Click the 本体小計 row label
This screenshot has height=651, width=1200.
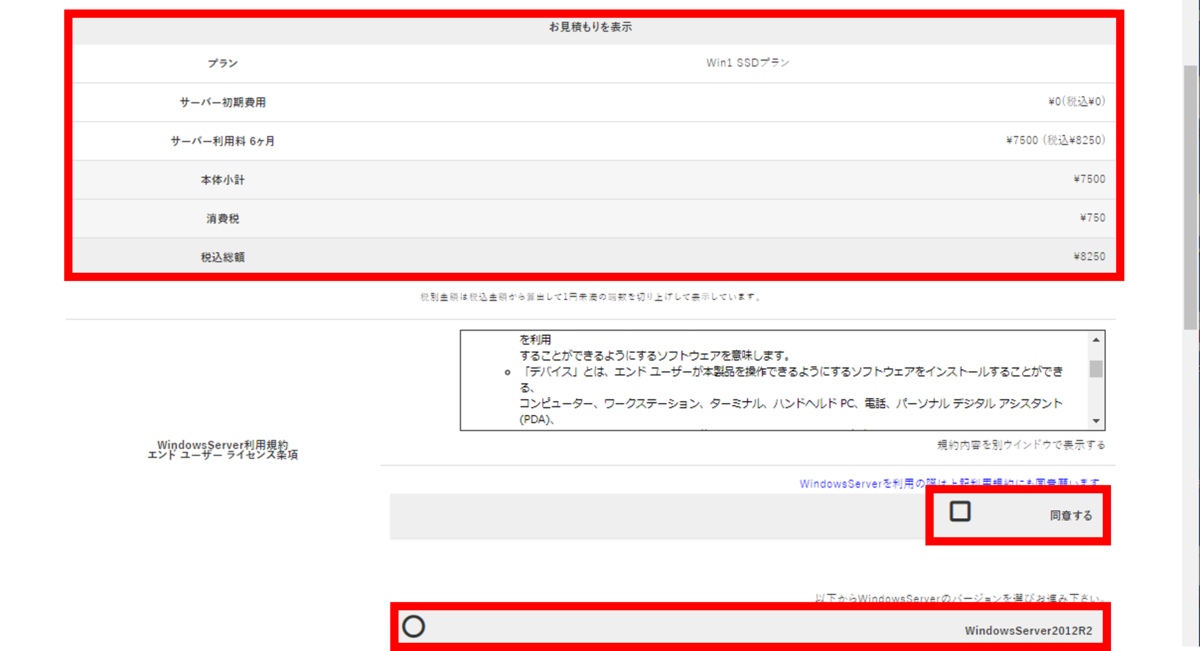coord(223,180)
